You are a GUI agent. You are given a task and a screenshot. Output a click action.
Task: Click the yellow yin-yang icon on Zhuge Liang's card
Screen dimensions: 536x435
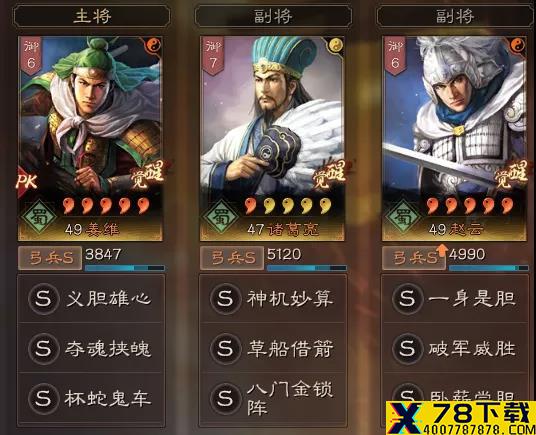336,44
